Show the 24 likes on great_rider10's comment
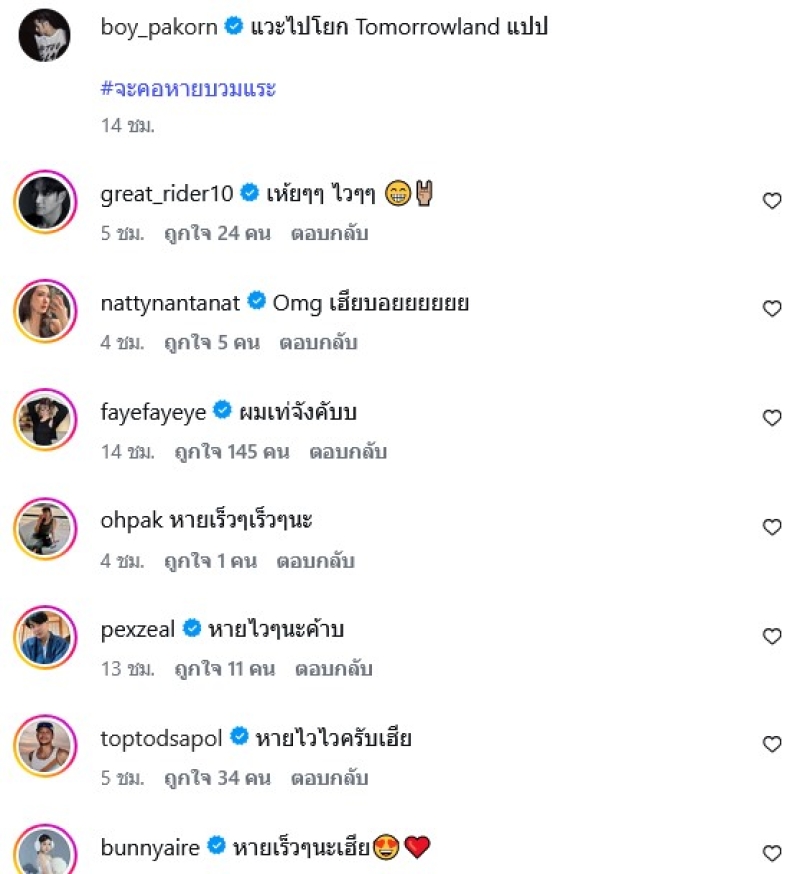Viewport: 800px width, 874px height. (217, 234)
